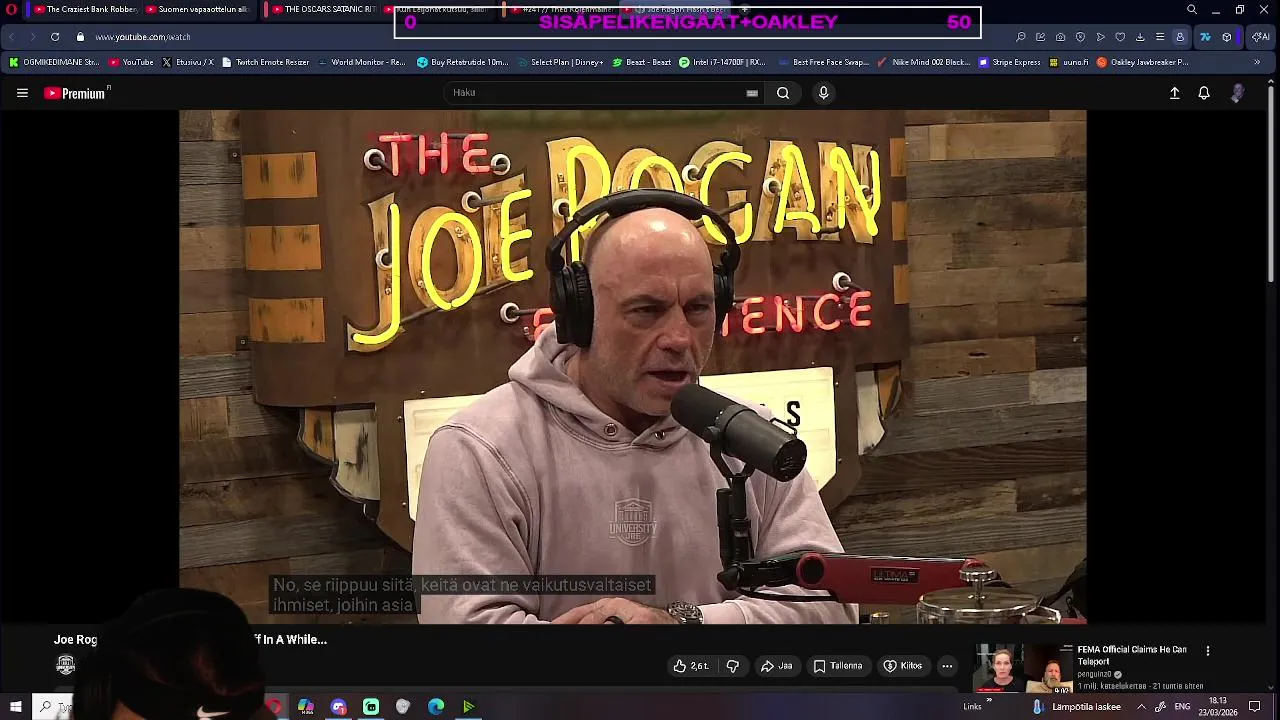Send thanks with the Kiitos button
Screen dimensions: 1280x720
pos(903,666)
